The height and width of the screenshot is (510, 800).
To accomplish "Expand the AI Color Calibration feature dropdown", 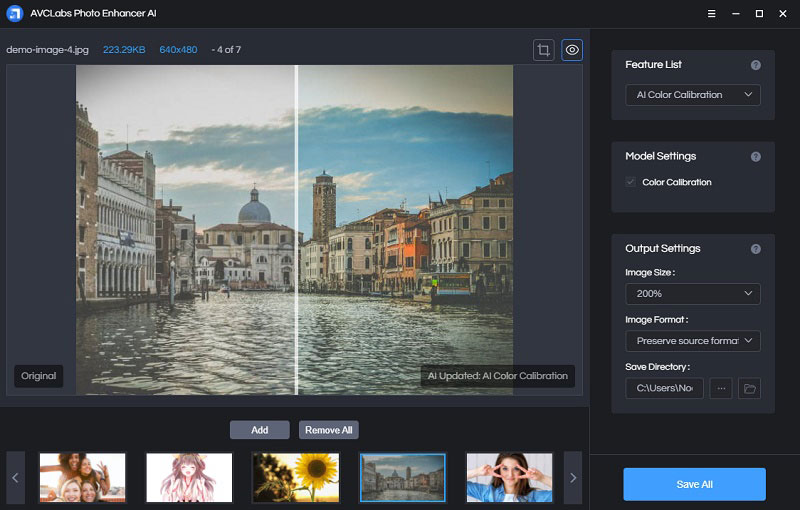I will tap(693, 95).
